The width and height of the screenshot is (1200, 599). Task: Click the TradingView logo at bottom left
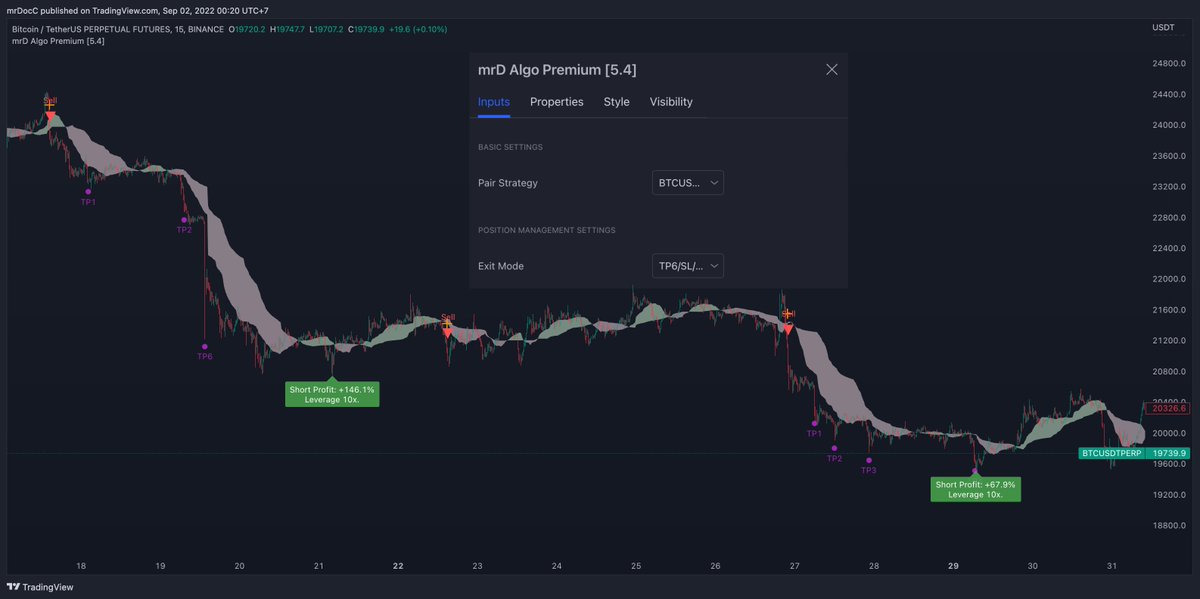pos(41,587)
